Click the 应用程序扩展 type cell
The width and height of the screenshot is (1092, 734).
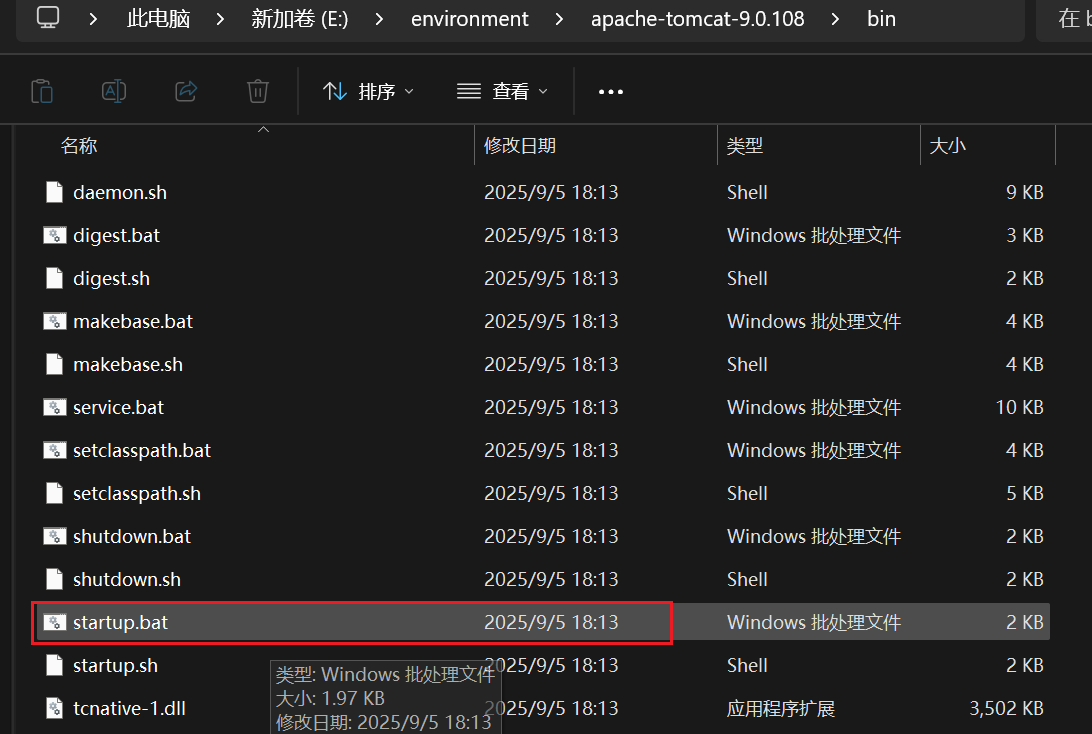781,709
